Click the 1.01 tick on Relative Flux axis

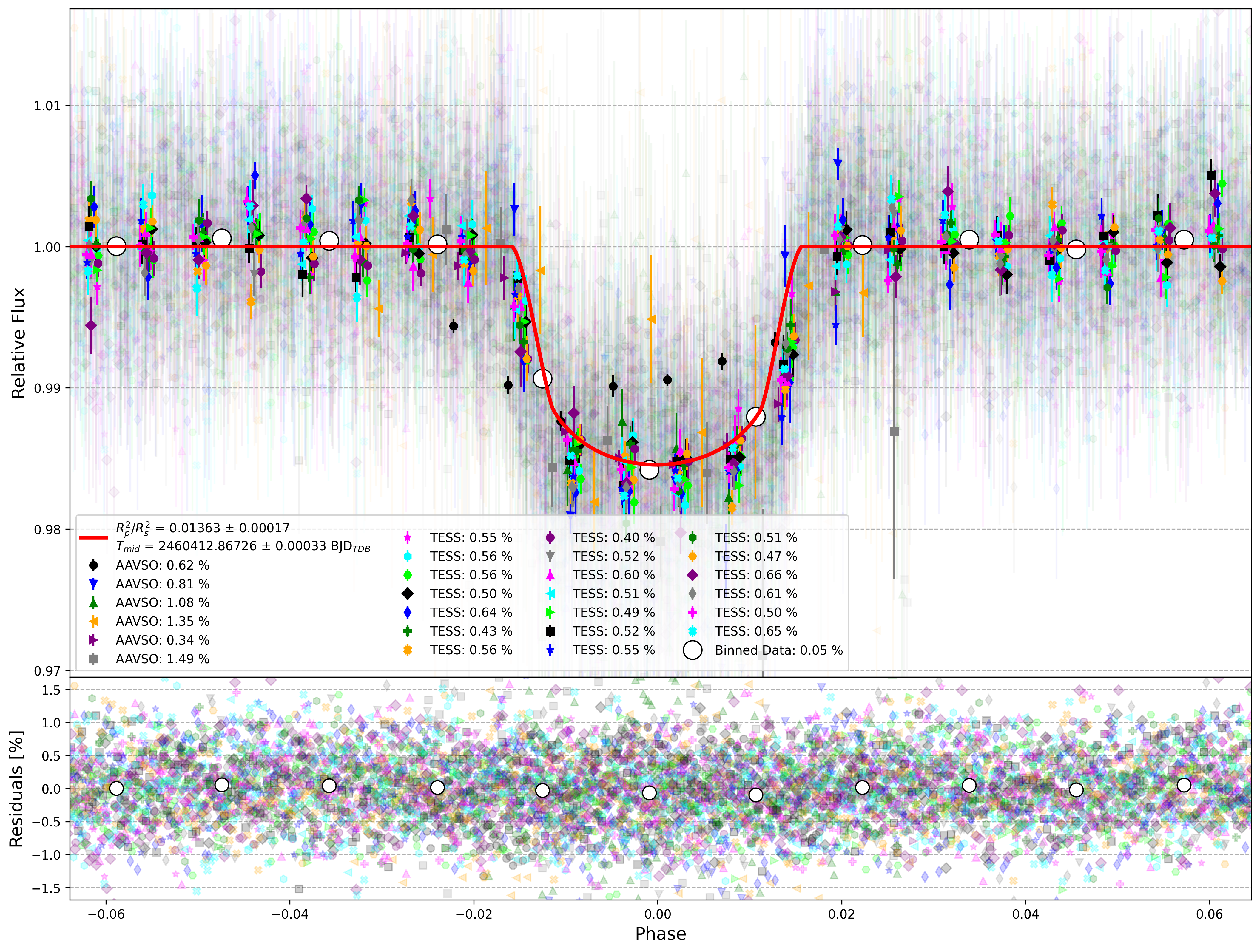[x=47, y=106]
